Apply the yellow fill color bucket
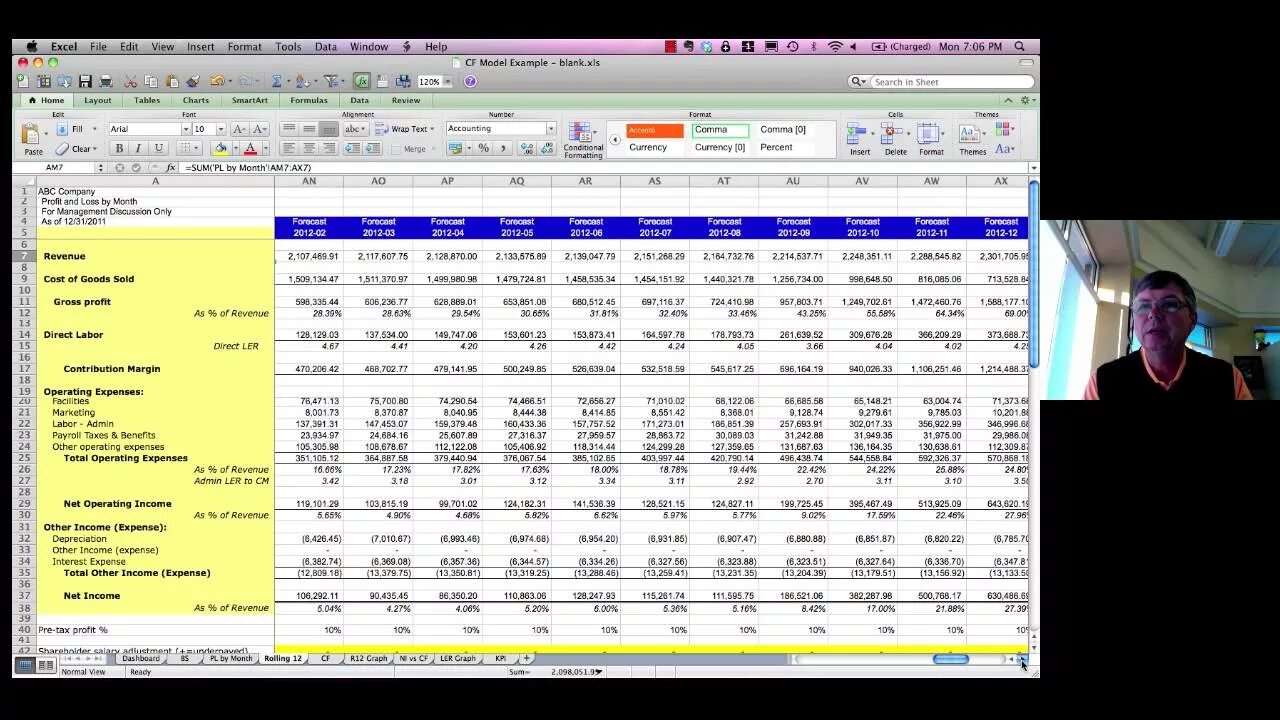Viewport: 1280px width, 720px height. click(x=220, y=148)
